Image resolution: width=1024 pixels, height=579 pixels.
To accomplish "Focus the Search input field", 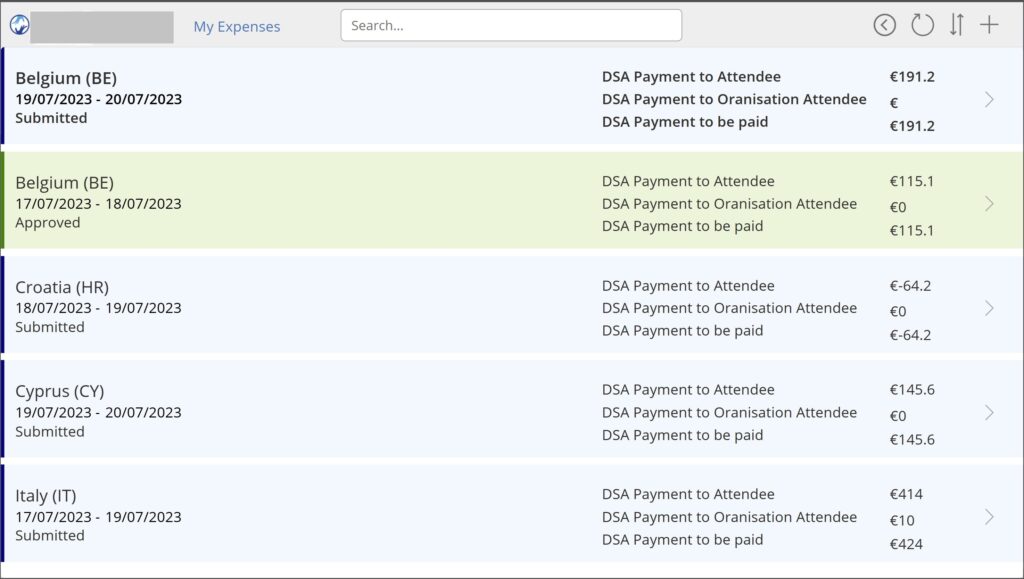I will click(x=511, y=25).
